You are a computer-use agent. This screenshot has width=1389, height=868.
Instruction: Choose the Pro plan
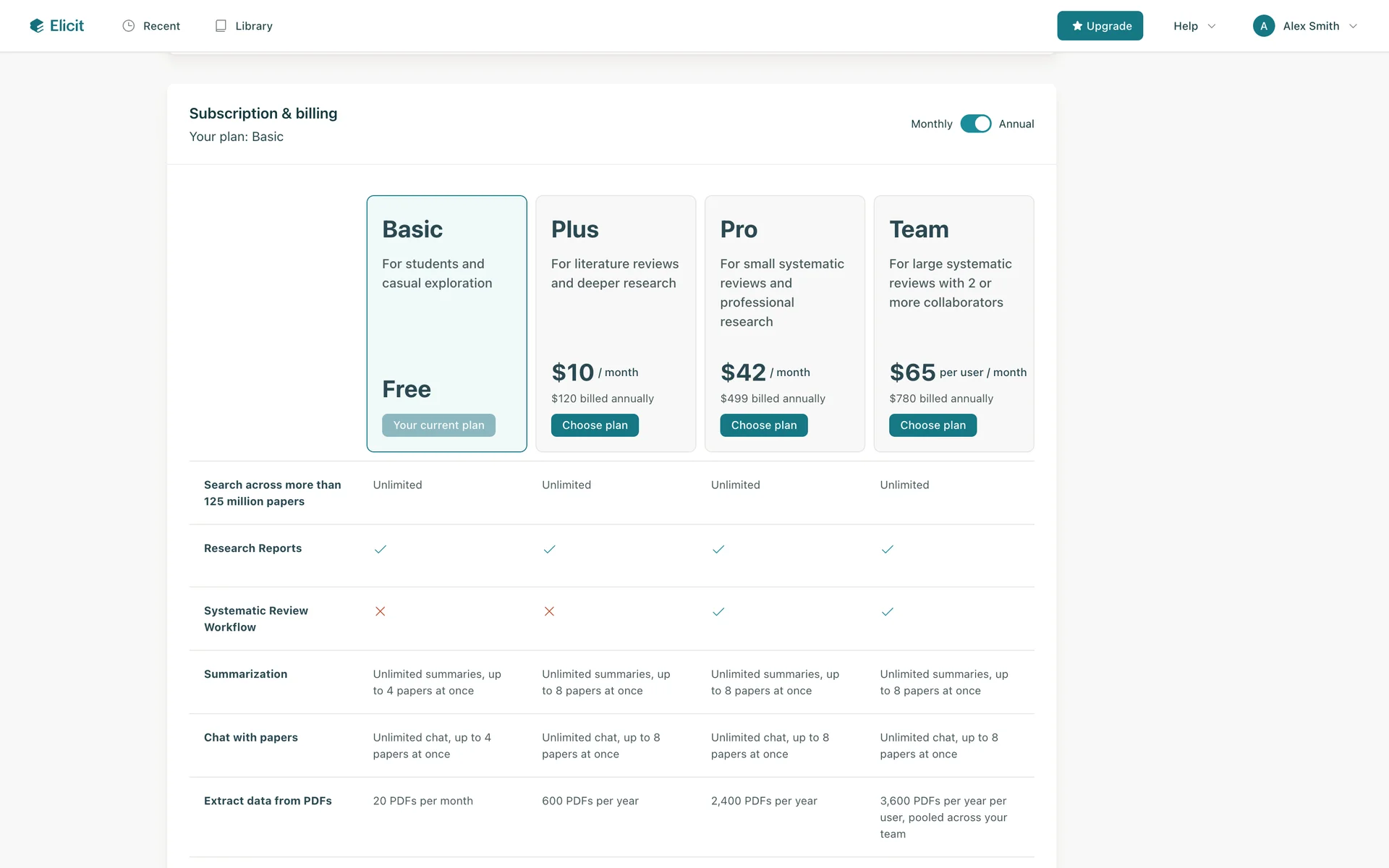click(x=763, y=425)
